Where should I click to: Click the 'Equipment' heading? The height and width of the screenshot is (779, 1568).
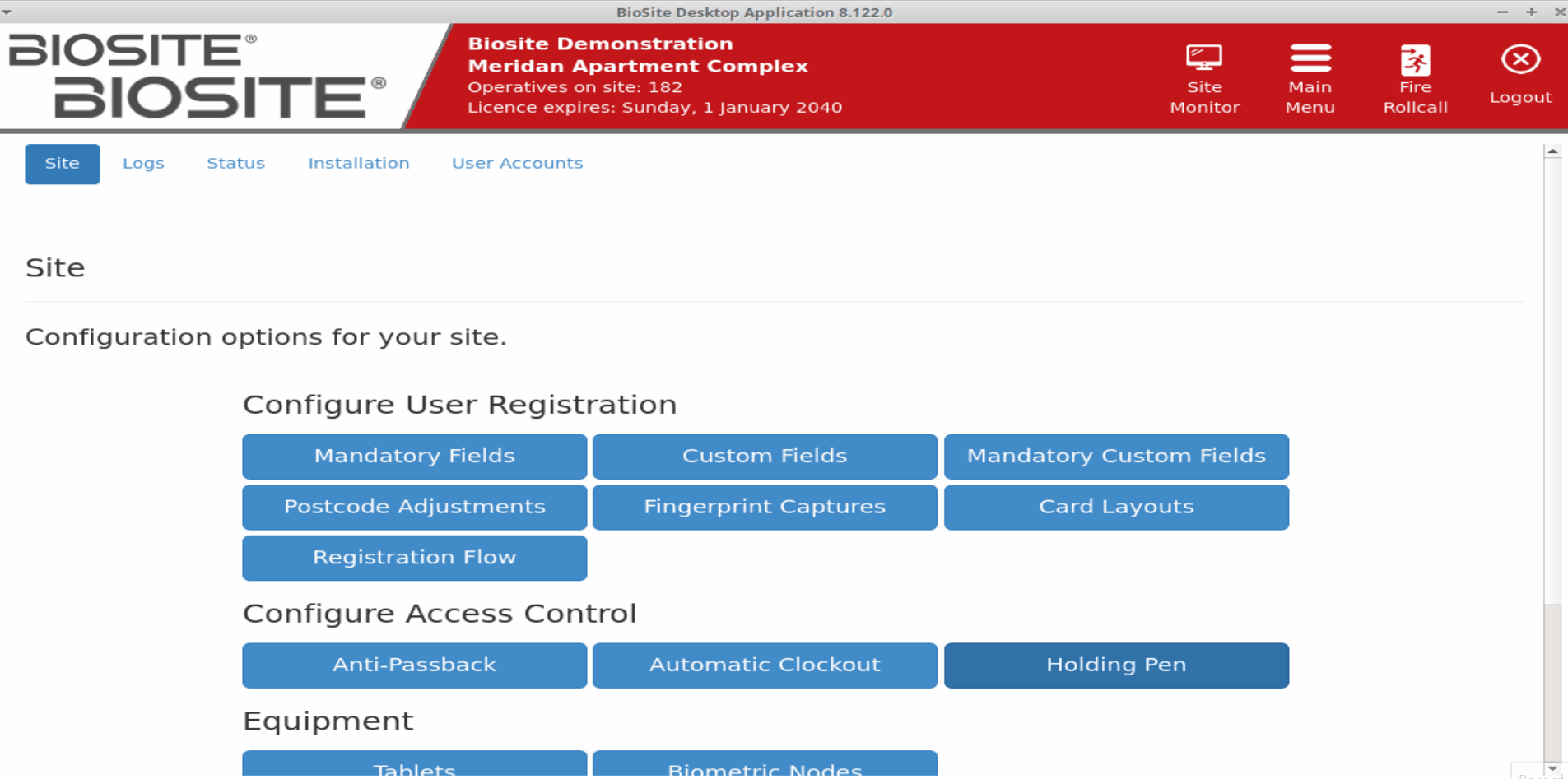click(x=328, y=721)
